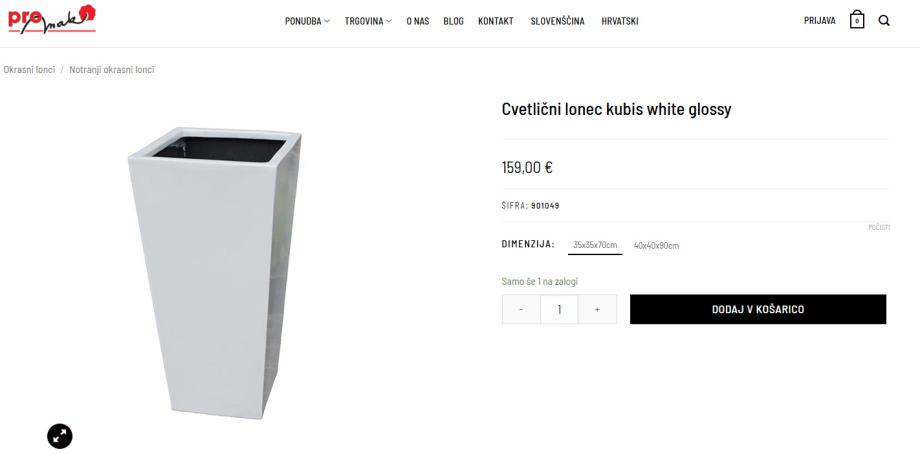Clear dimension selection via Počisti

[879, 228]
